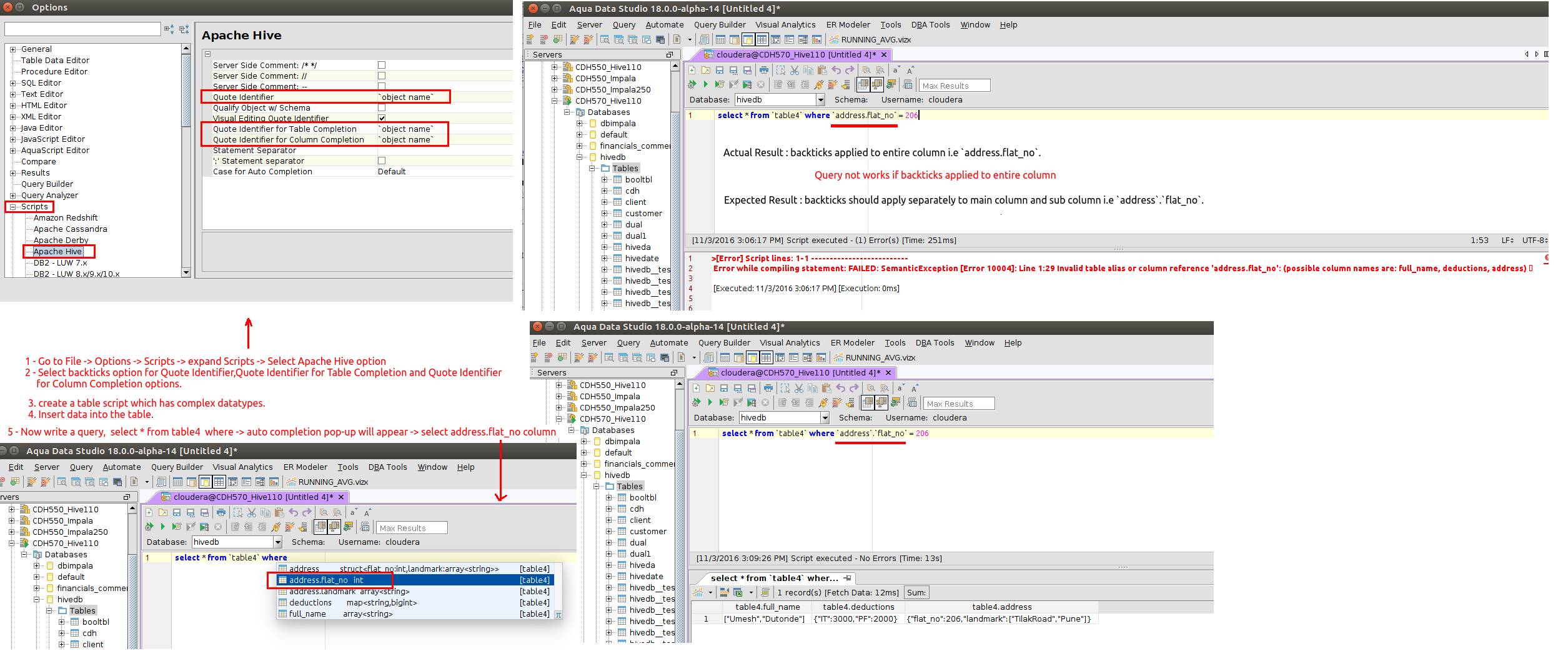Click lowercase a icon in the results window
The height and width of the screenshot is (666, 1568).
coord(900,388)
